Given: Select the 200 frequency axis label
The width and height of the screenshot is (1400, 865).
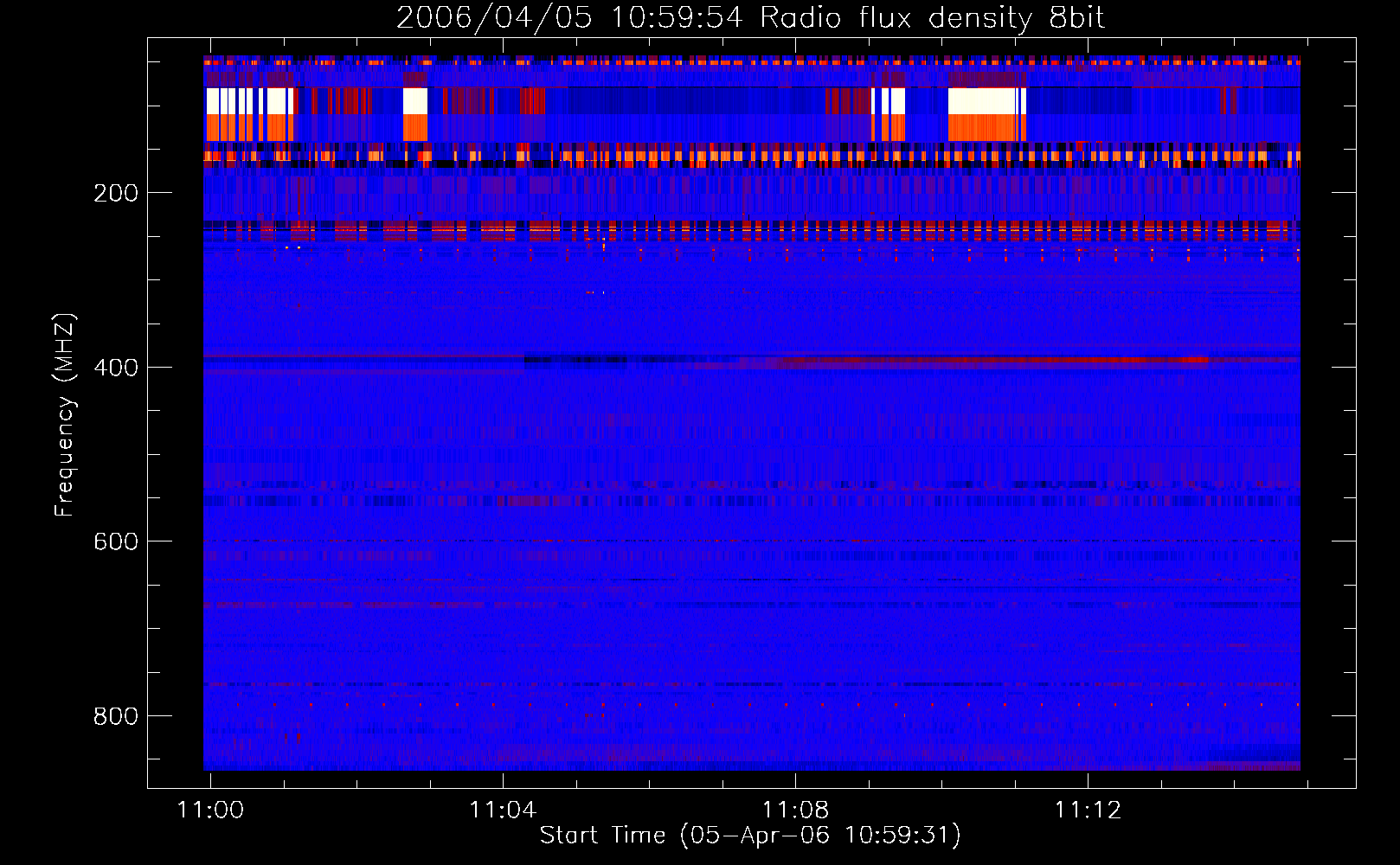Looking at the screenshot, I should 116,193.
